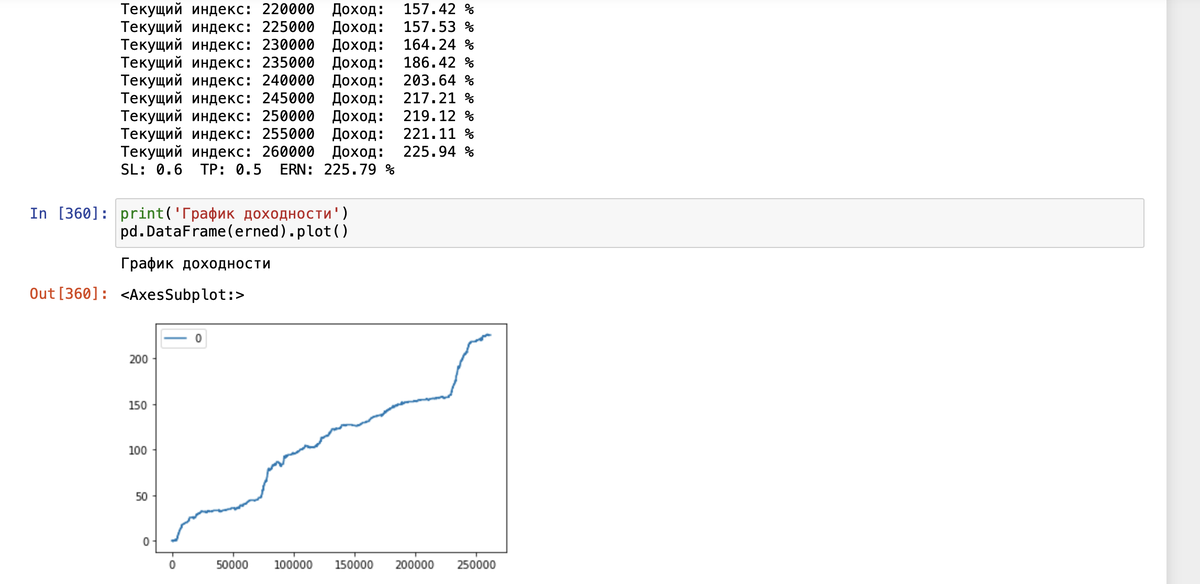Select the output line with index 260000
Screen dimensions: 1200x584
(x=297, y=151)
